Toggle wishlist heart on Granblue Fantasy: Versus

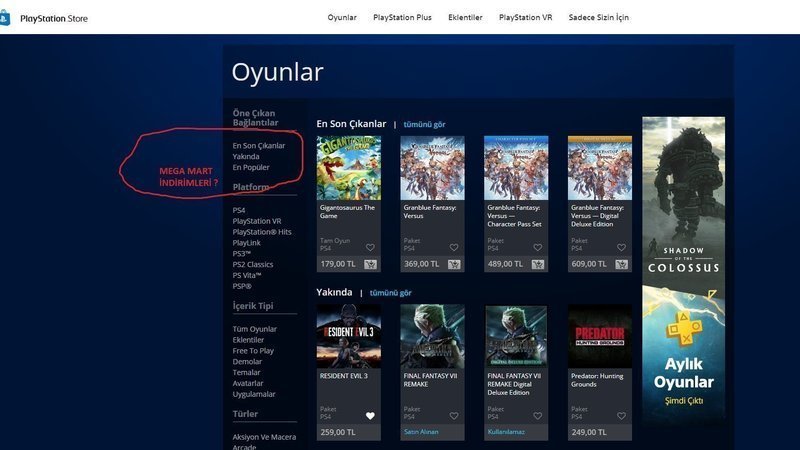(x=454, y=247)
